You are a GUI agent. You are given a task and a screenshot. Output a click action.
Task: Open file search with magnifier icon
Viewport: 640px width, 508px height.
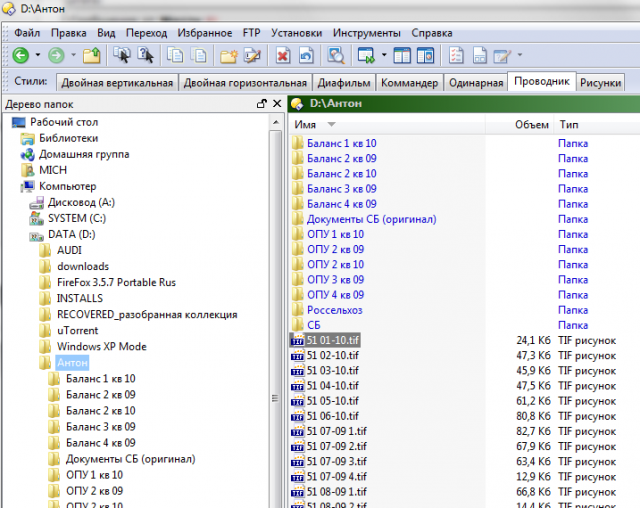pos(336,55)
